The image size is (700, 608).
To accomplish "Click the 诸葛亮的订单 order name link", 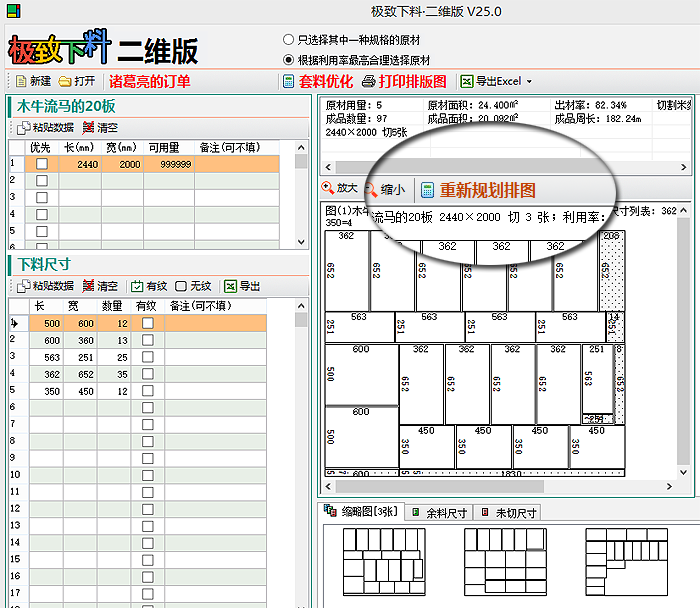I will tap(149, 81).
